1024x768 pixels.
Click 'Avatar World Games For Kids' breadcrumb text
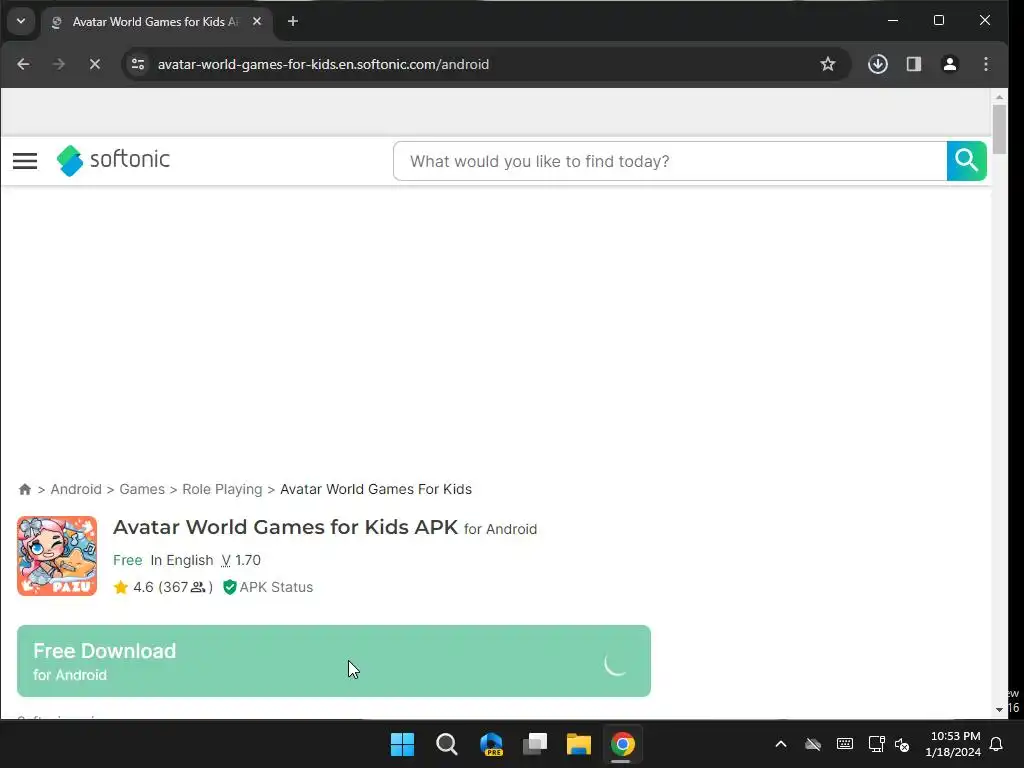pos(376,489)
